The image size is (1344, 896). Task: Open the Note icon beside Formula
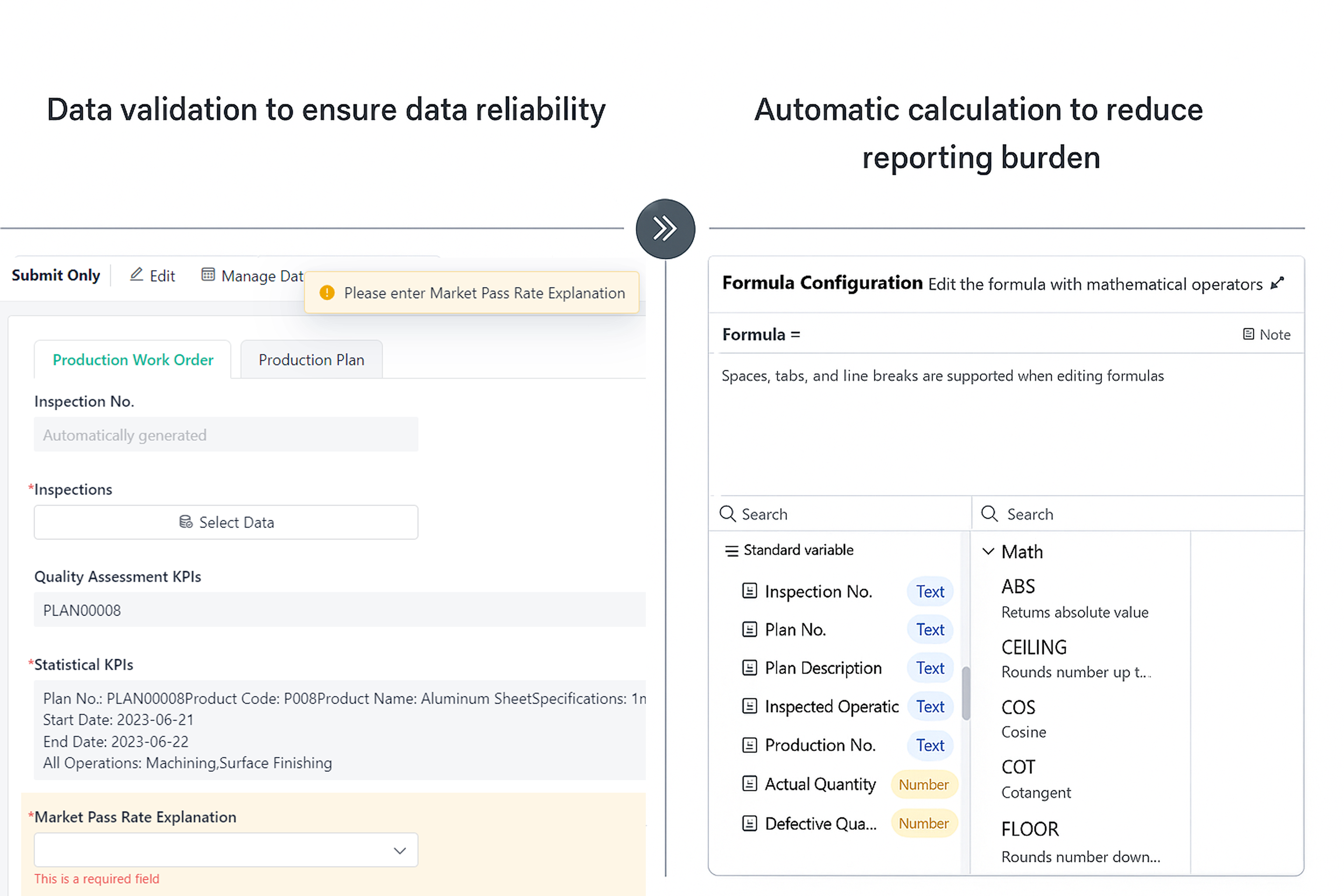[1249, 334]
